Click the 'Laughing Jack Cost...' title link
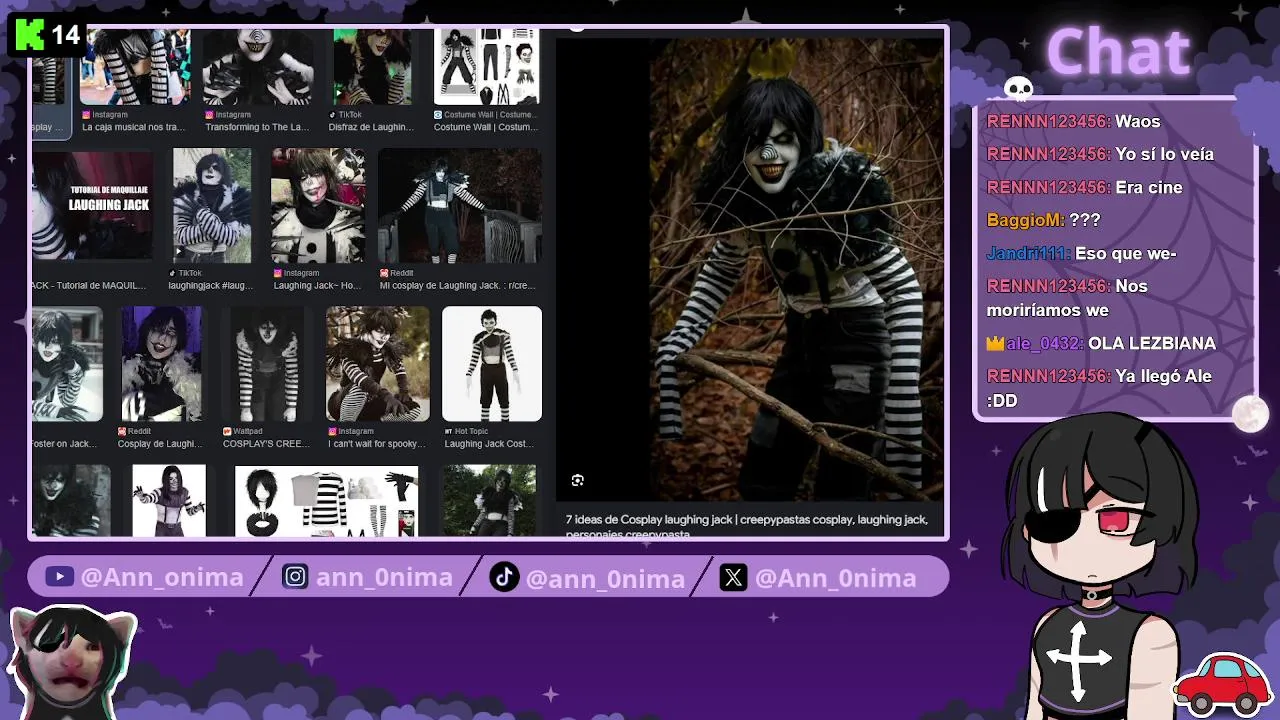Viewport: 1280px width, 720px height. point(489,444)
